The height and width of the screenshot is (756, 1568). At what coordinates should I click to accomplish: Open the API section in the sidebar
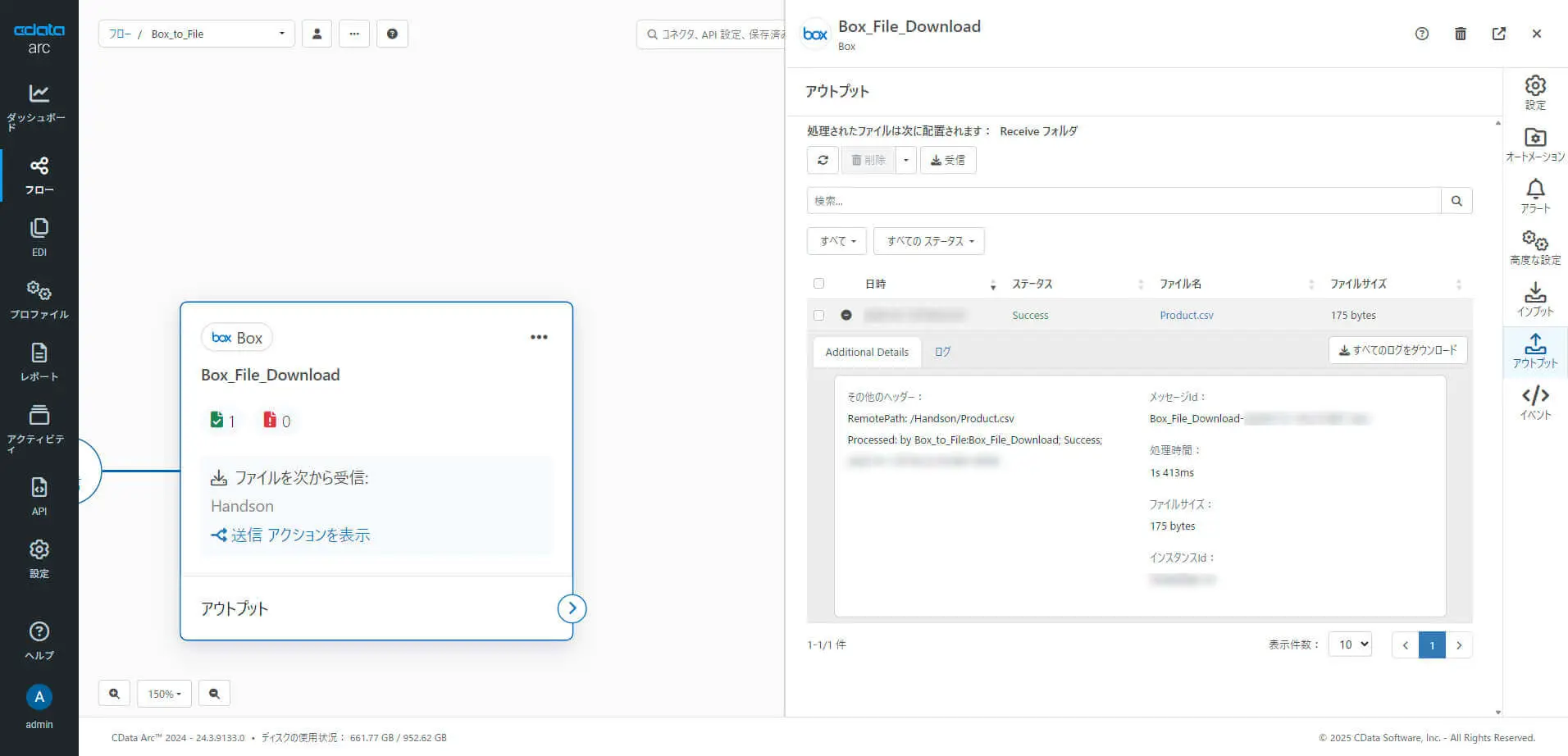39,496
